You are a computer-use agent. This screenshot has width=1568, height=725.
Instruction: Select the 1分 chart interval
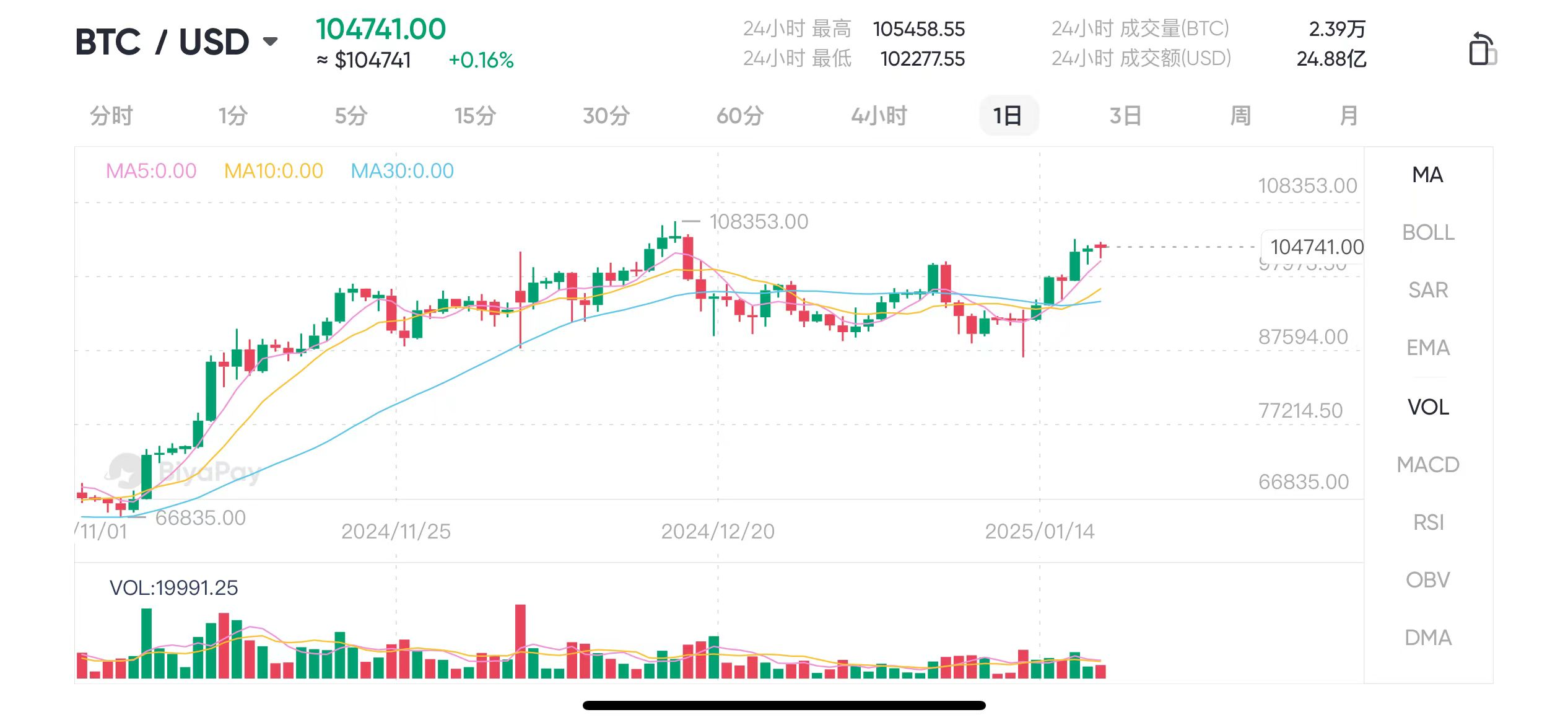pos(233,116)
